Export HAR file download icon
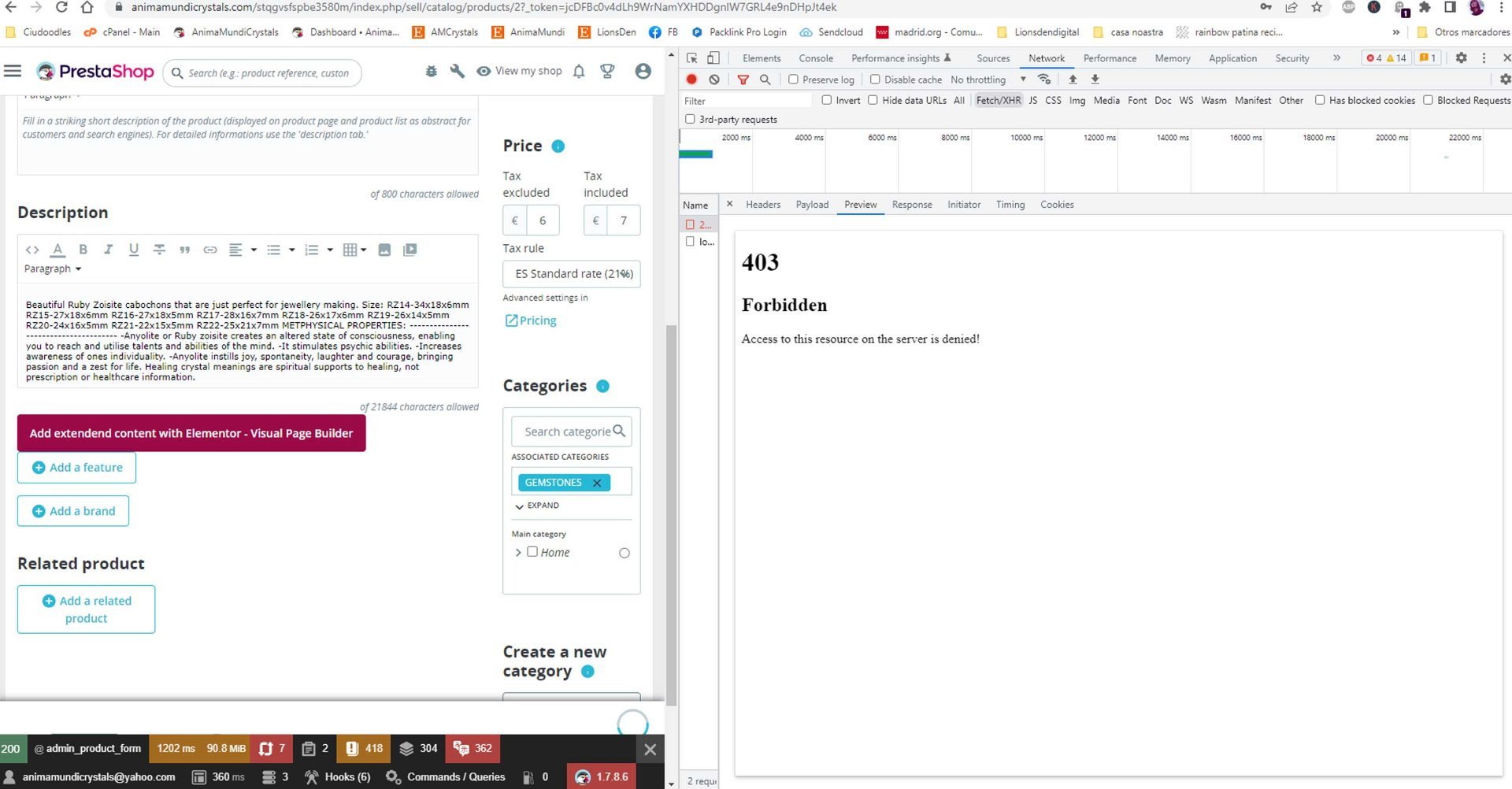The image size is (1512, 789). [x=1095, y=79]
